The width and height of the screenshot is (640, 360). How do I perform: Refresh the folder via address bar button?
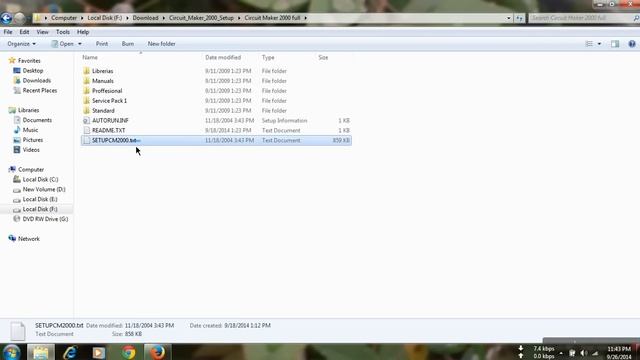pyautogui.click(x=519, y=18)
